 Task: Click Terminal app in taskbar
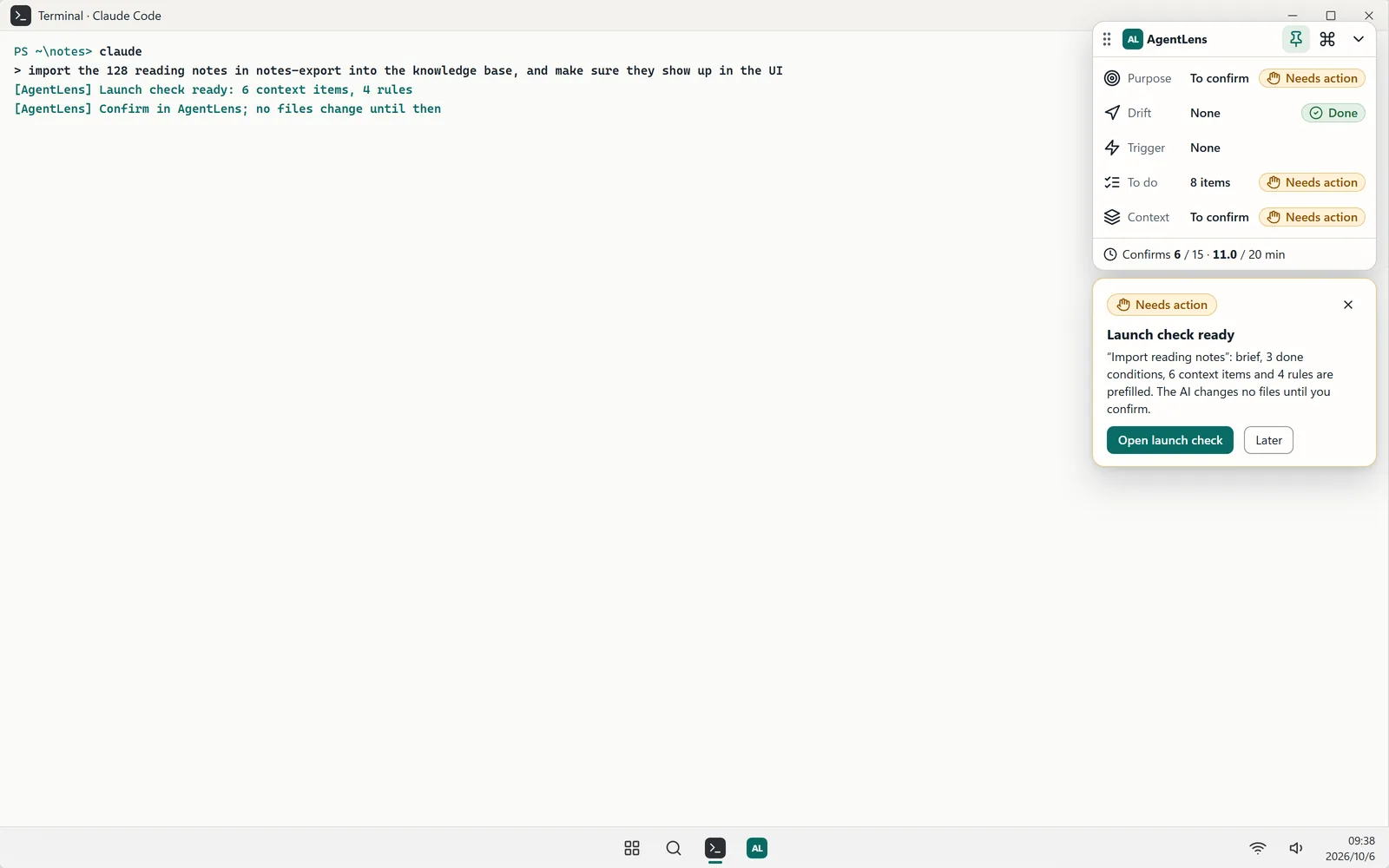[715, 848]
